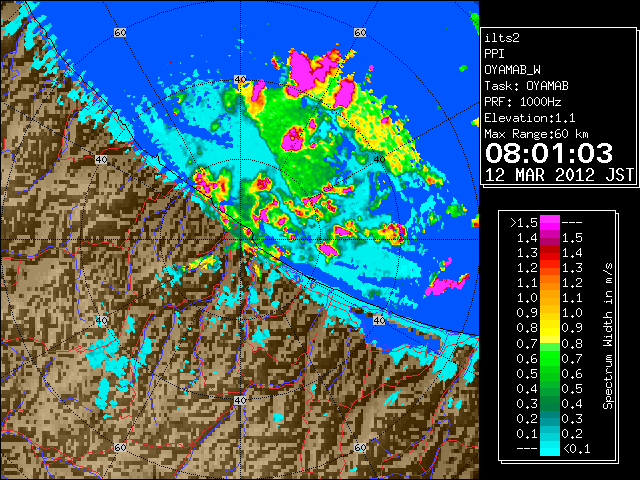This screenshot has width=640, height=480.
Task: Click the '40' ring label due south of center
Action: pos(240,400)
